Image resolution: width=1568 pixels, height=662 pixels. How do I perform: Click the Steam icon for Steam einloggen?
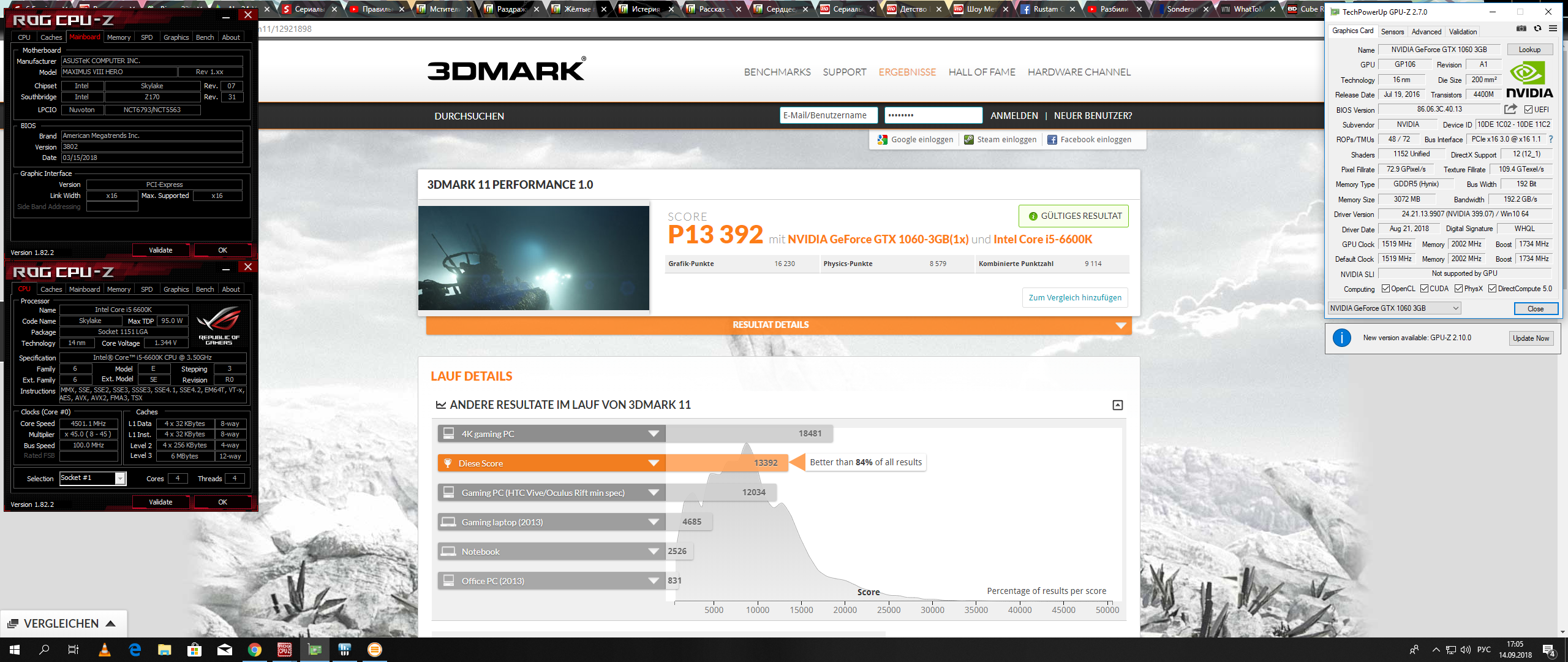pos(969,140)
